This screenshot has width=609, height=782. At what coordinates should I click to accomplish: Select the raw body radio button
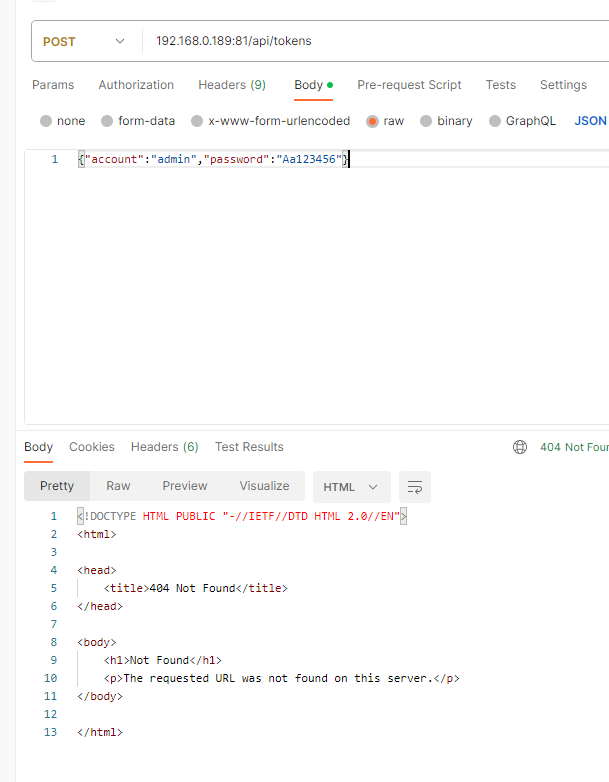(372, 121)
